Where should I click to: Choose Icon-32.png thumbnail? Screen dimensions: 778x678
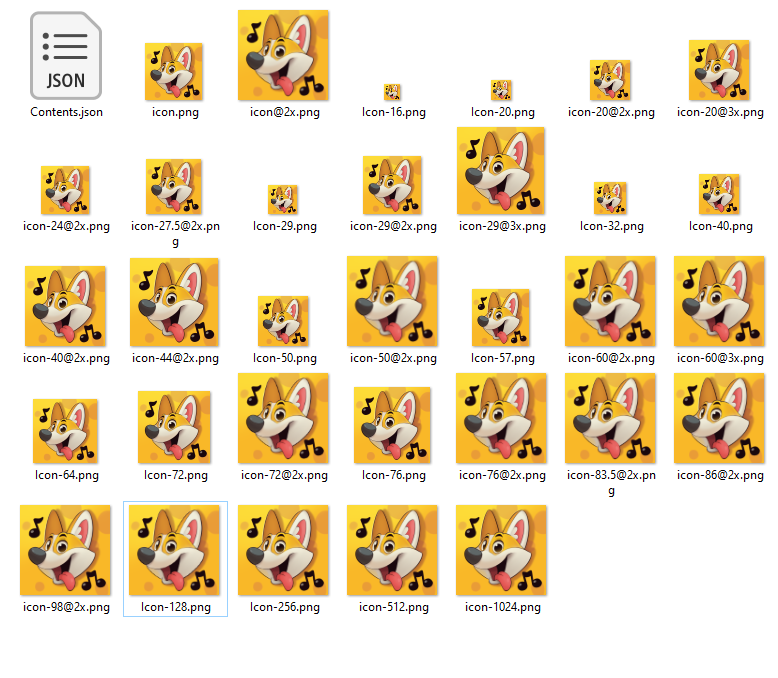pos(610,198)
